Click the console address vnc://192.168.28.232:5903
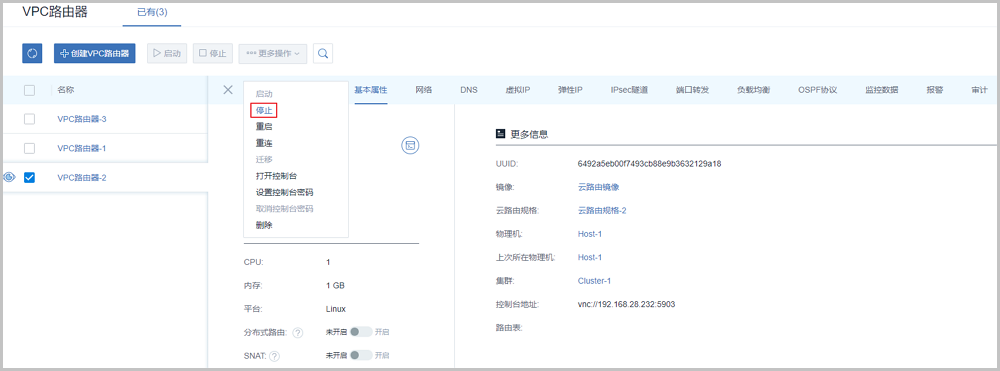The height and width of the screenshot is (371, 1000). click(x=626, y=304)
